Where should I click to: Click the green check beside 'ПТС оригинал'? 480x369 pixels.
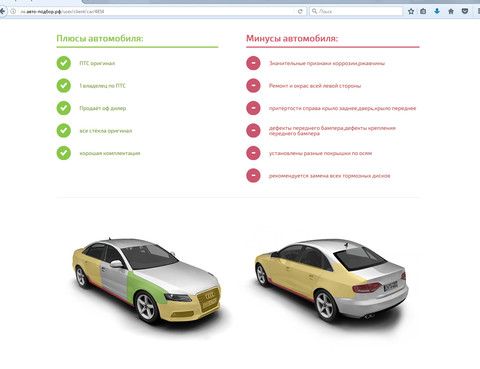[64, 63]
